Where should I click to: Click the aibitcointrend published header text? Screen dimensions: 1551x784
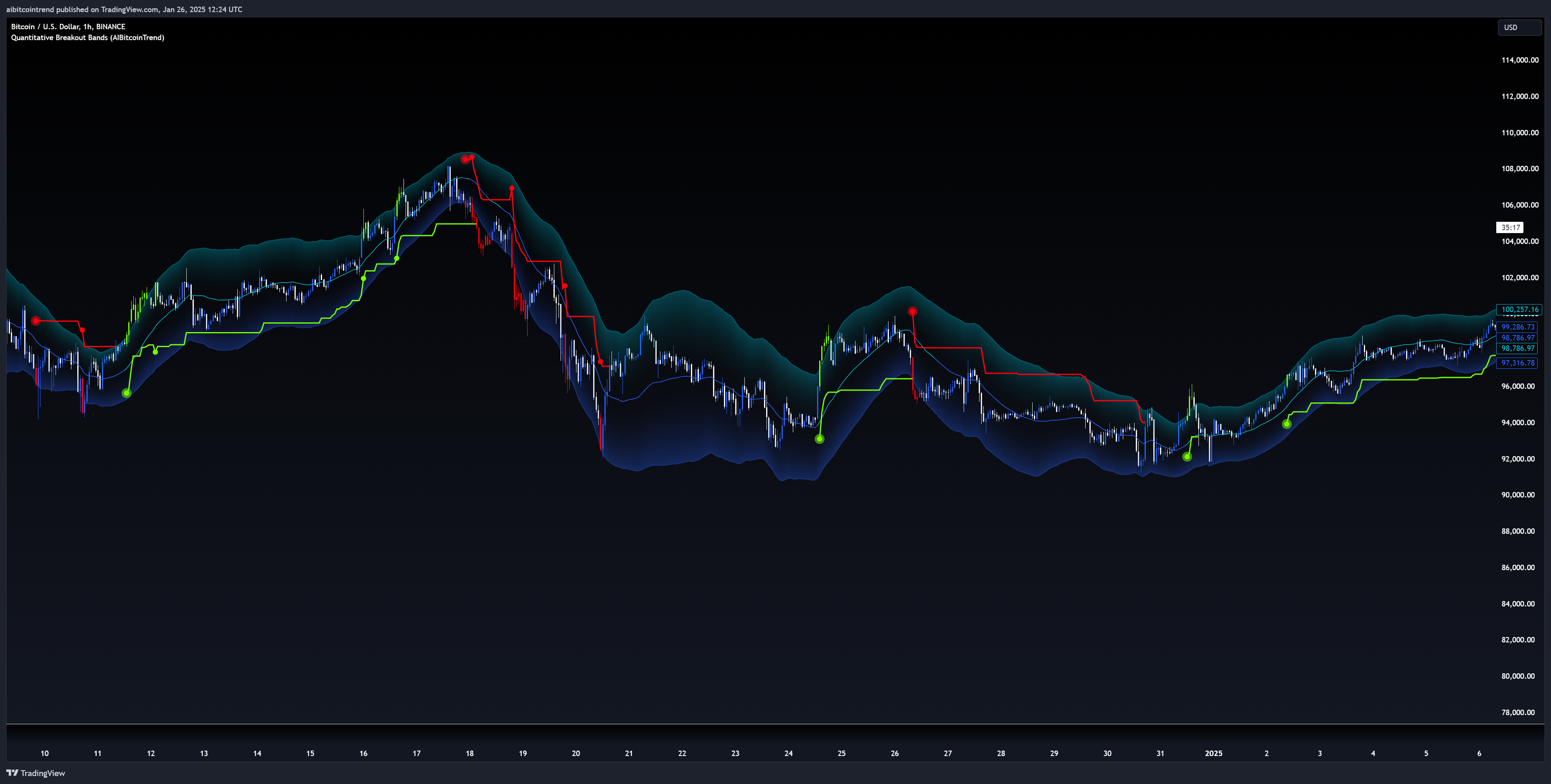(x=124, y=9)
